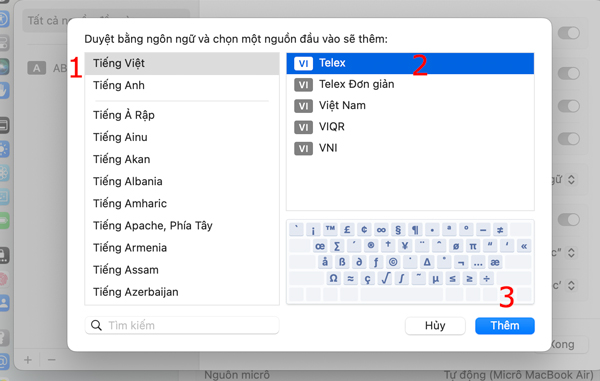Select Tiếng Việt in the language list
600x381 pixels.
point(182,64)
